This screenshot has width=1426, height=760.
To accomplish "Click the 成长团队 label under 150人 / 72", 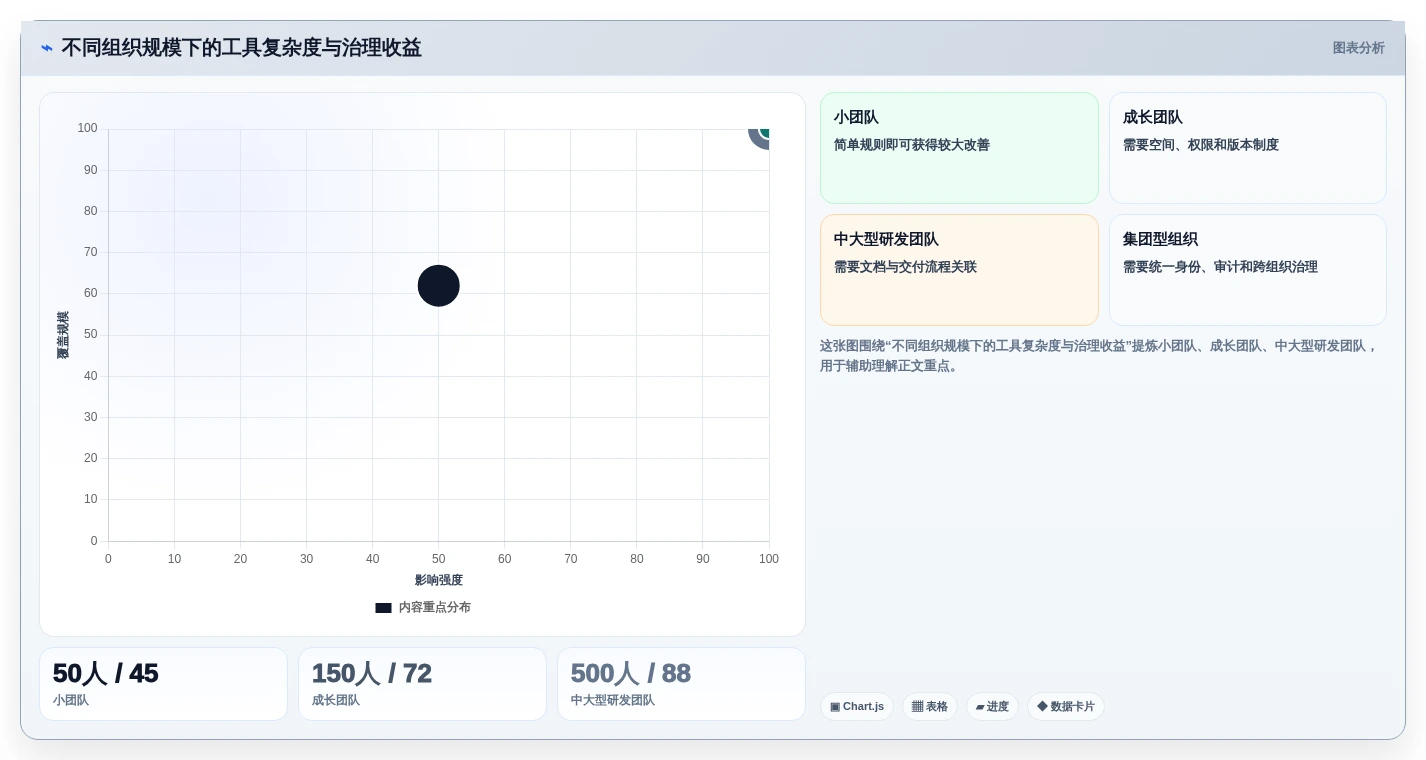I will (336, 700).
